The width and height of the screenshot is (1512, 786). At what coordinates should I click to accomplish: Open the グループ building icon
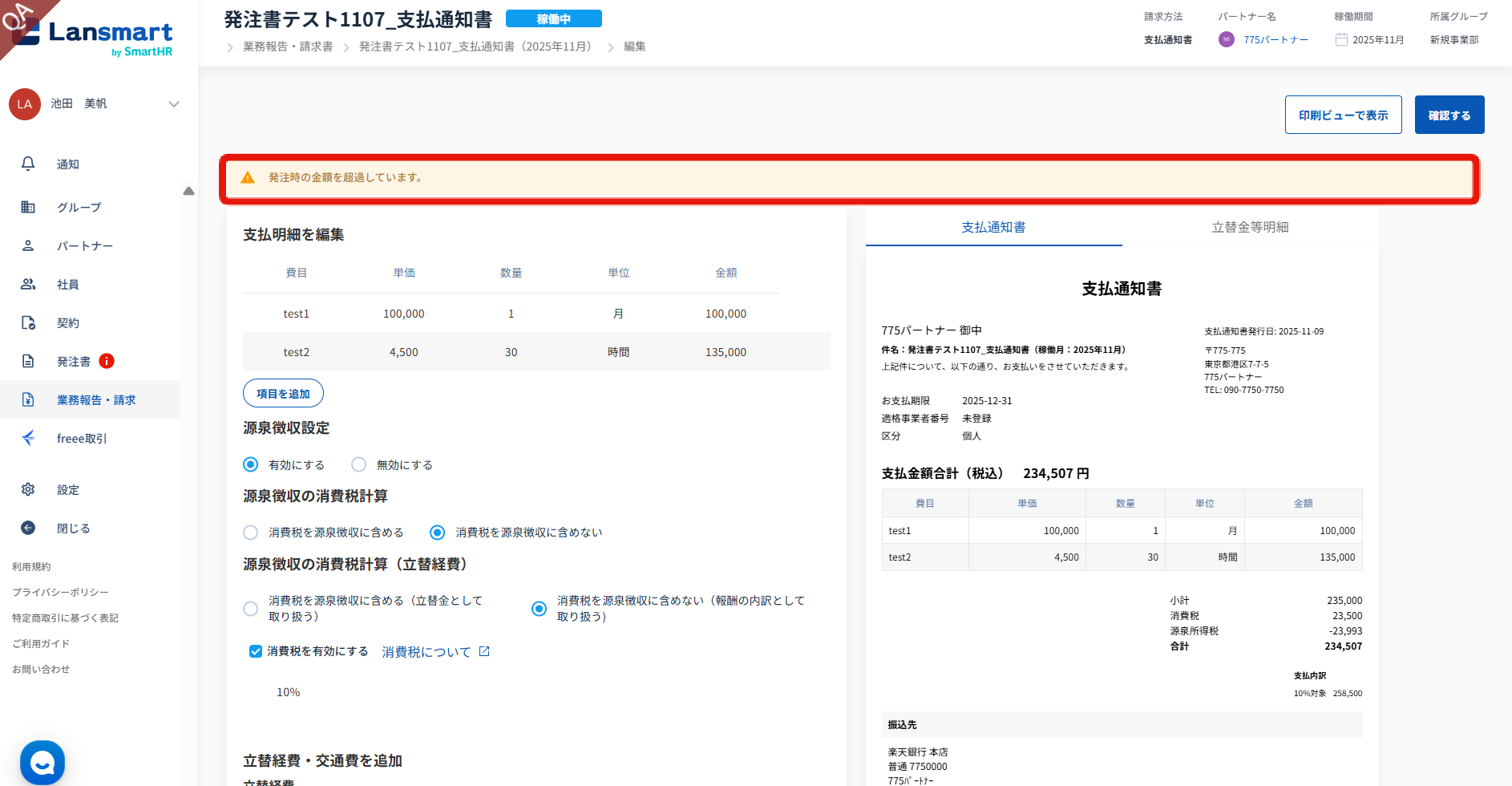click(28, 207)
